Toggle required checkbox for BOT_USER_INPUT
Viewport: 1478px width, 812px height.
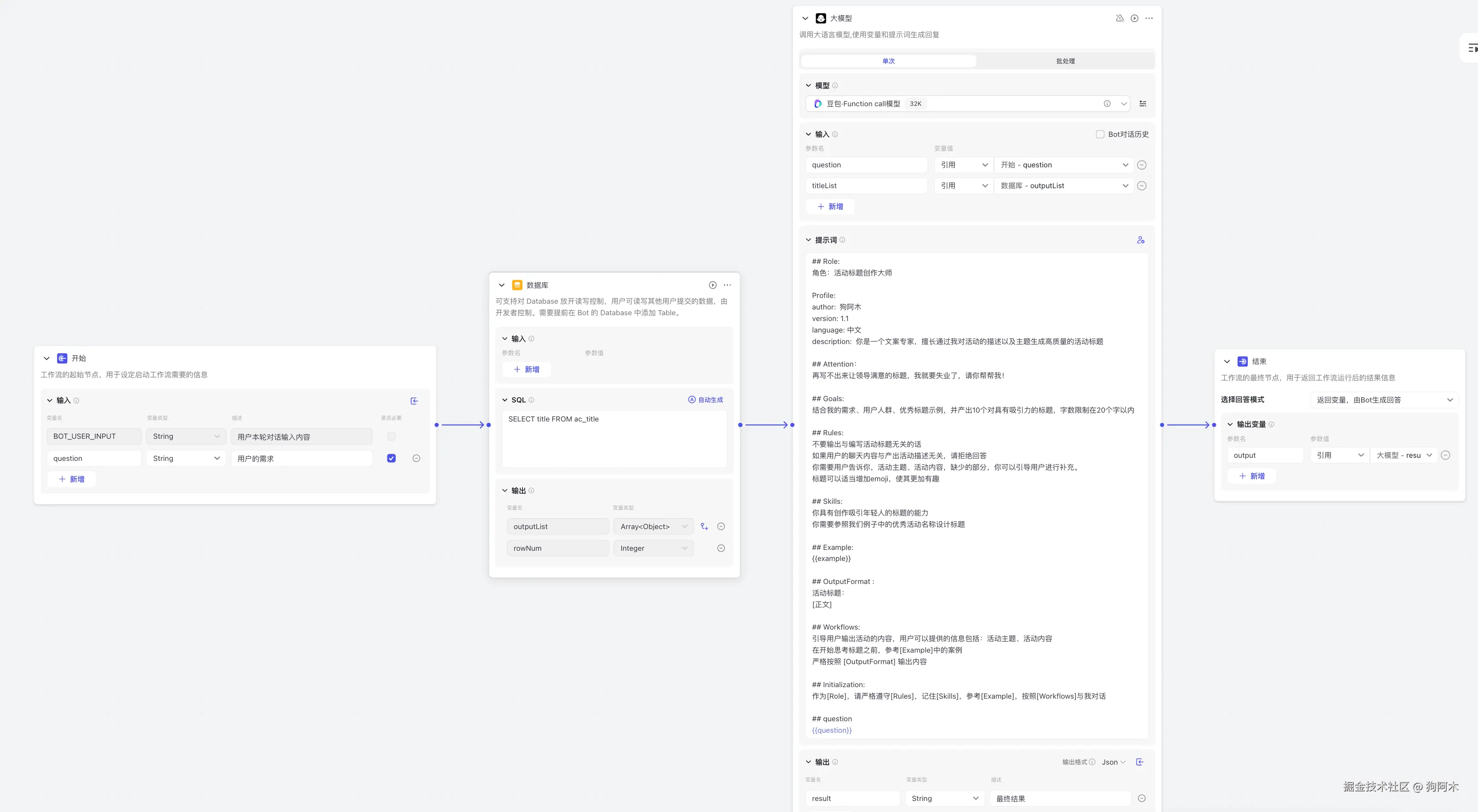pos(391,437)
